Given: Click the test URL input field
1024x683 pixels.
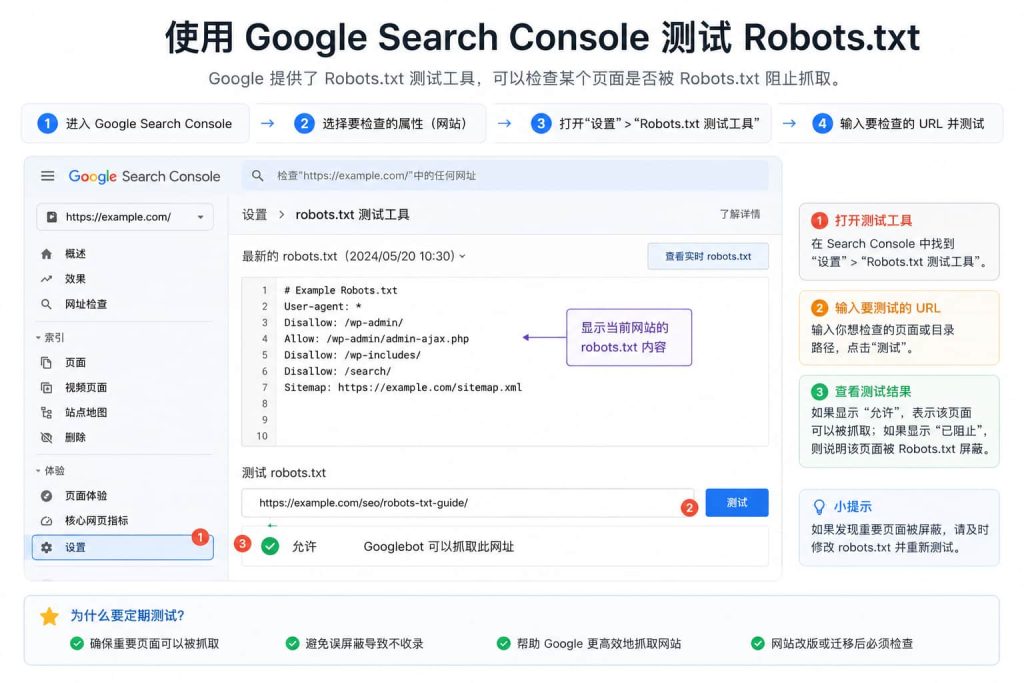Looking at the screenshot, I should pos(468,503).
